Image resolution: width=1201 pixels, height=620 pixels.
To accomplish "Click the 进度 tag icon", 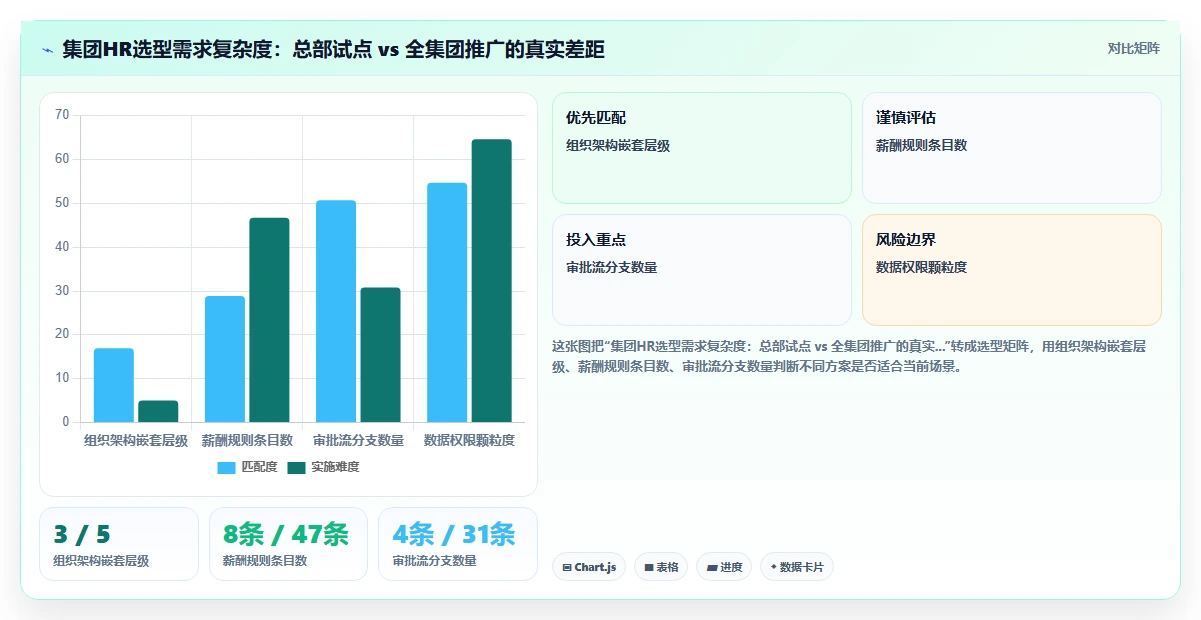I will (712, 567).
